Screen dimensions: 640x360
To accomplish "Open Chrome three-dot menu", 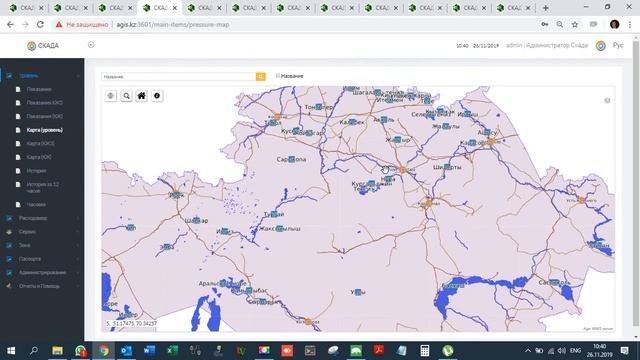I will [x=630, y=24].
